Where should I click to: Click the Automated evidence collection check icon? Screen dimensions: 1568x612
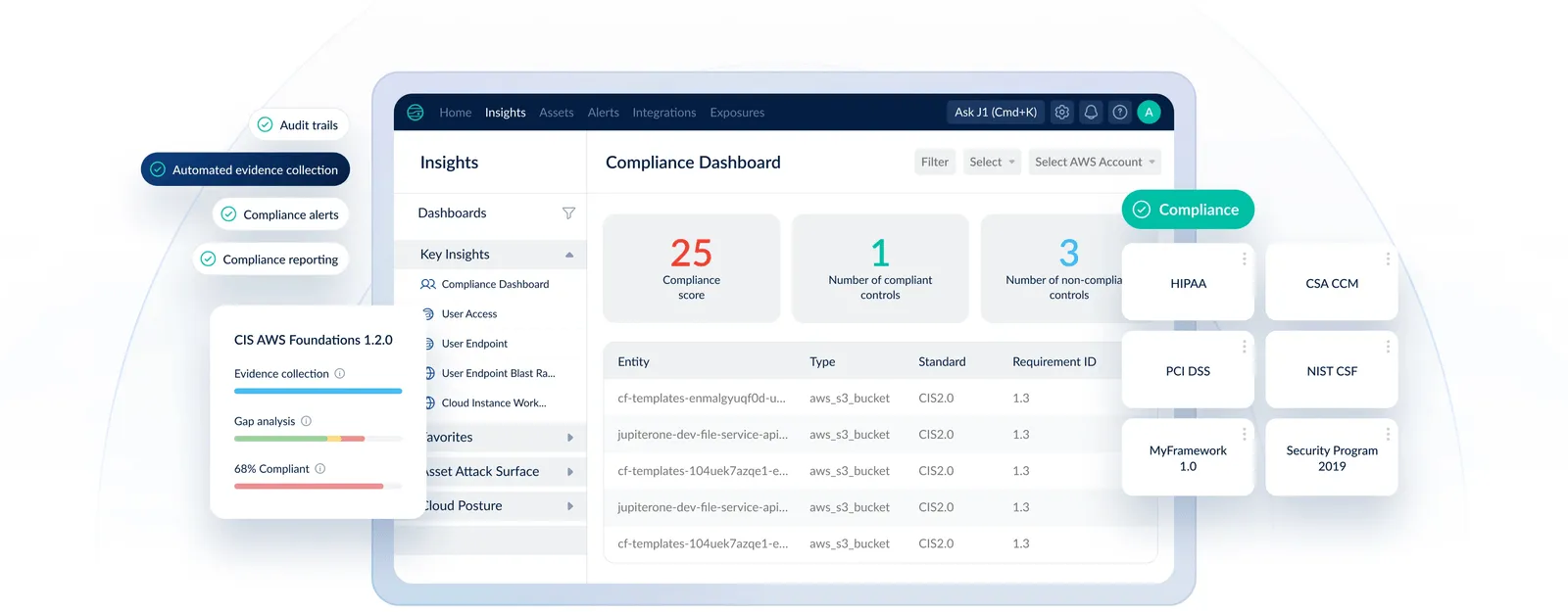(x=158, y=169)
